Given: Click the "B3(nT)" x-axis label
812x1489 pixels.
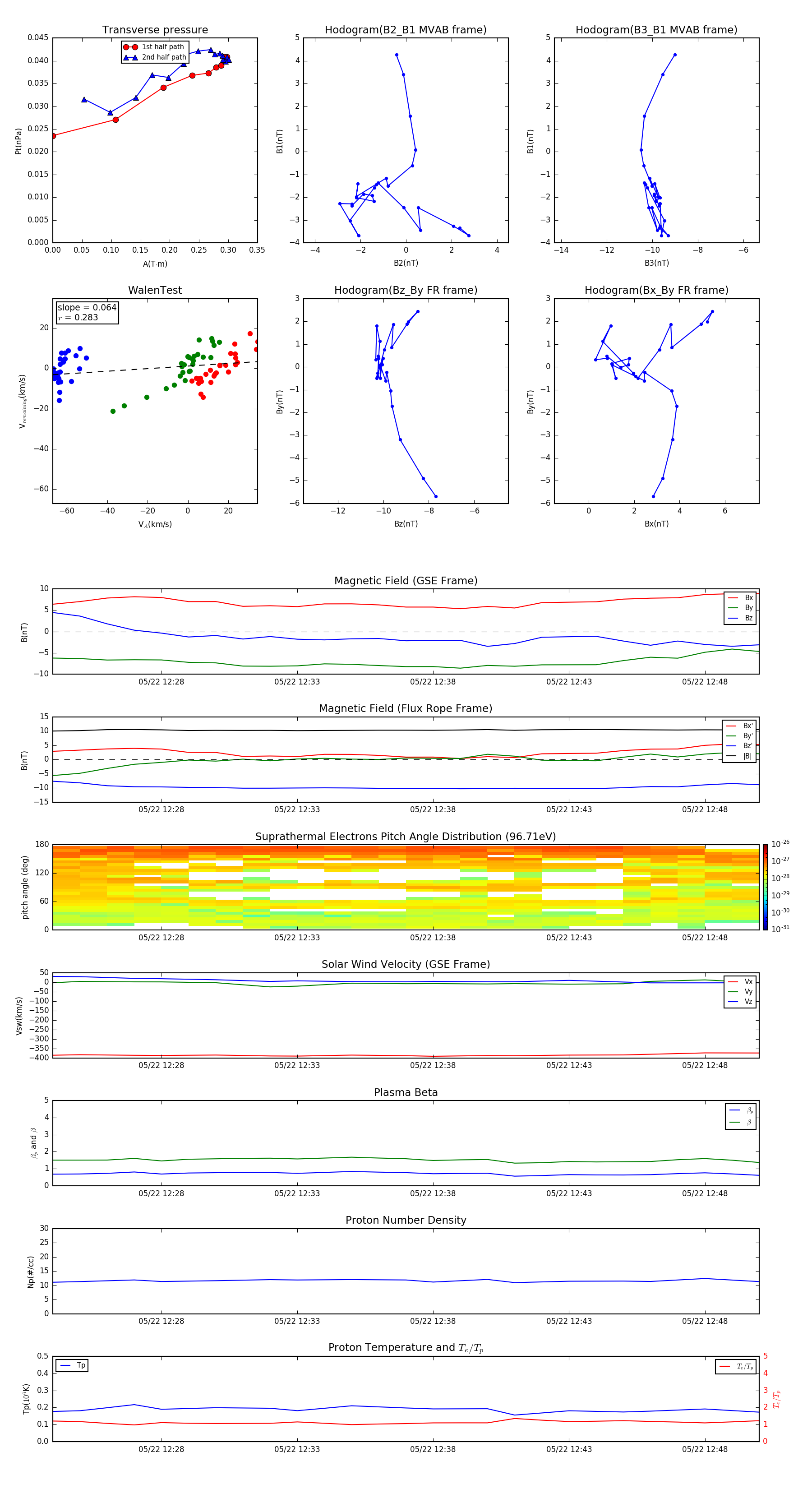Looking at the screenshot, I should tap(656, 263).
